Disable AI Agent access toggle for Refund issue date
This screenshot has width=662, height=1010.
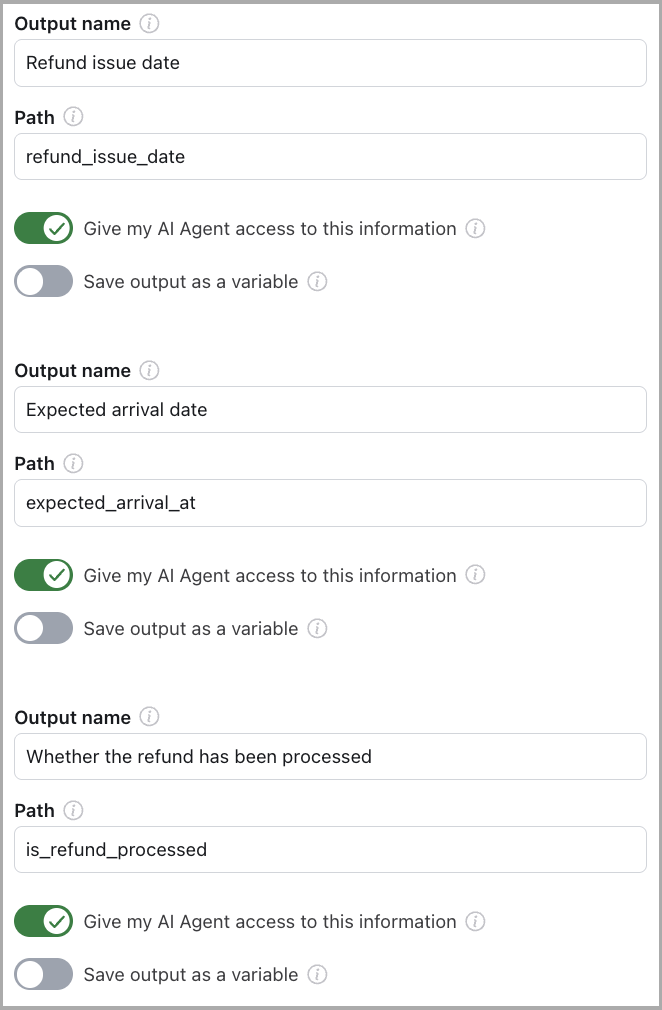(44, 229)
